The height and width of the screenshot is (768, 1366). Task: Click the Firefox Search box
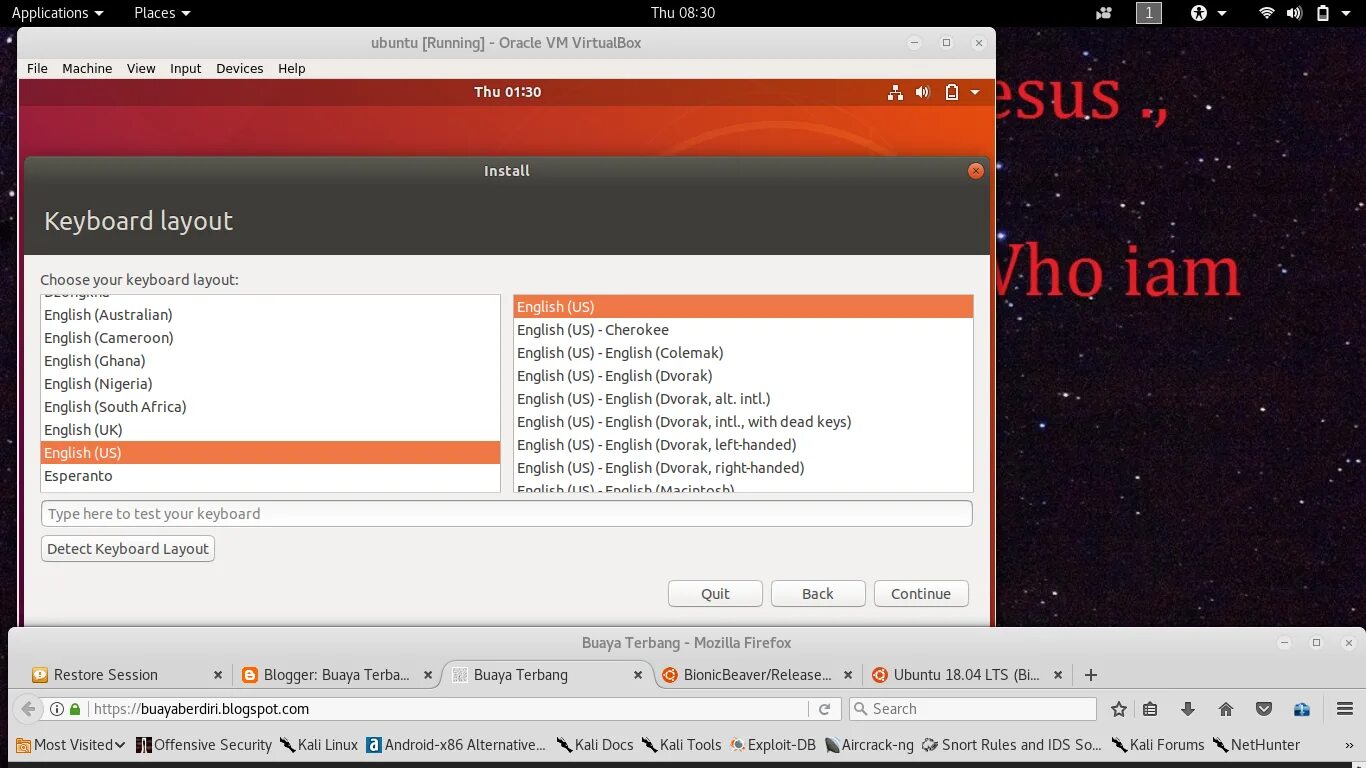pos(972,709)
